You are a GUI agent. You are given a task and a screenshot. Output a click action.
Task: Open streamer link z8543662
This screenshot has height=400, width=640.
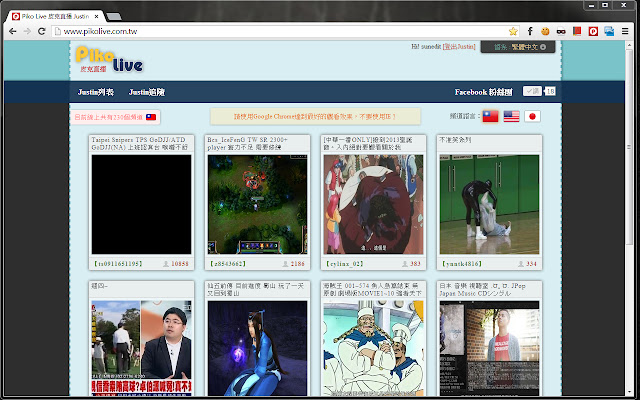(227, 264)
